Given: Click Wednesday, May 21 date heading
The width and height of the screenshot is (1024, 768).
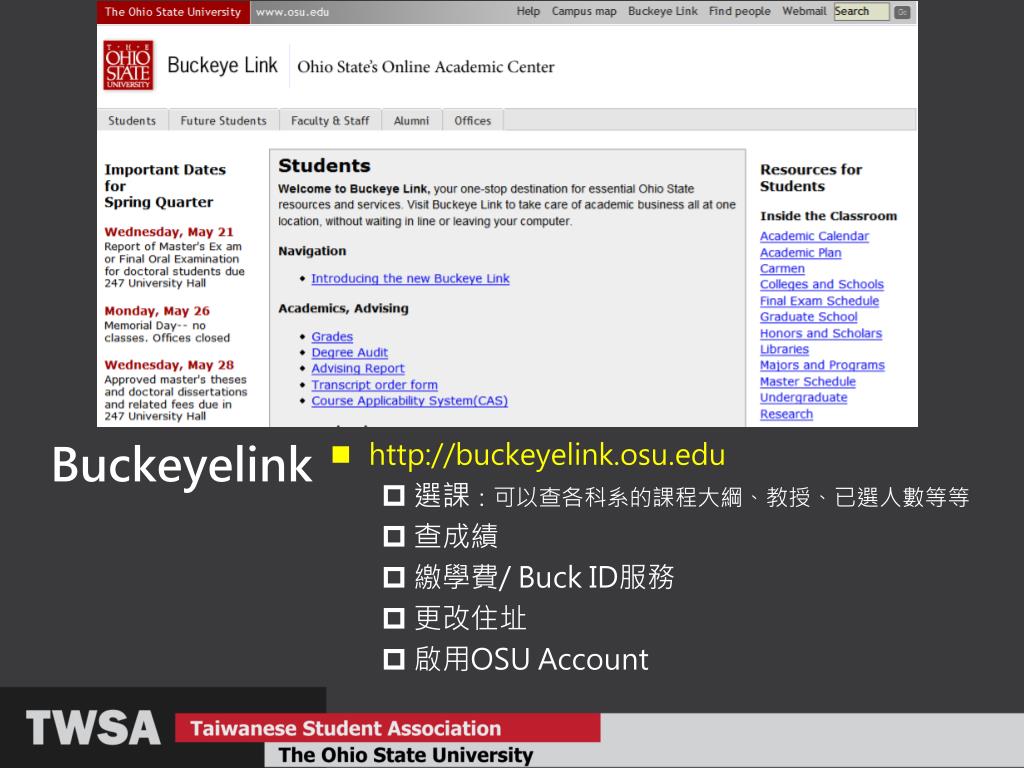Looking at the screenshot, I should pyautogui.click(x=168, y=232).
